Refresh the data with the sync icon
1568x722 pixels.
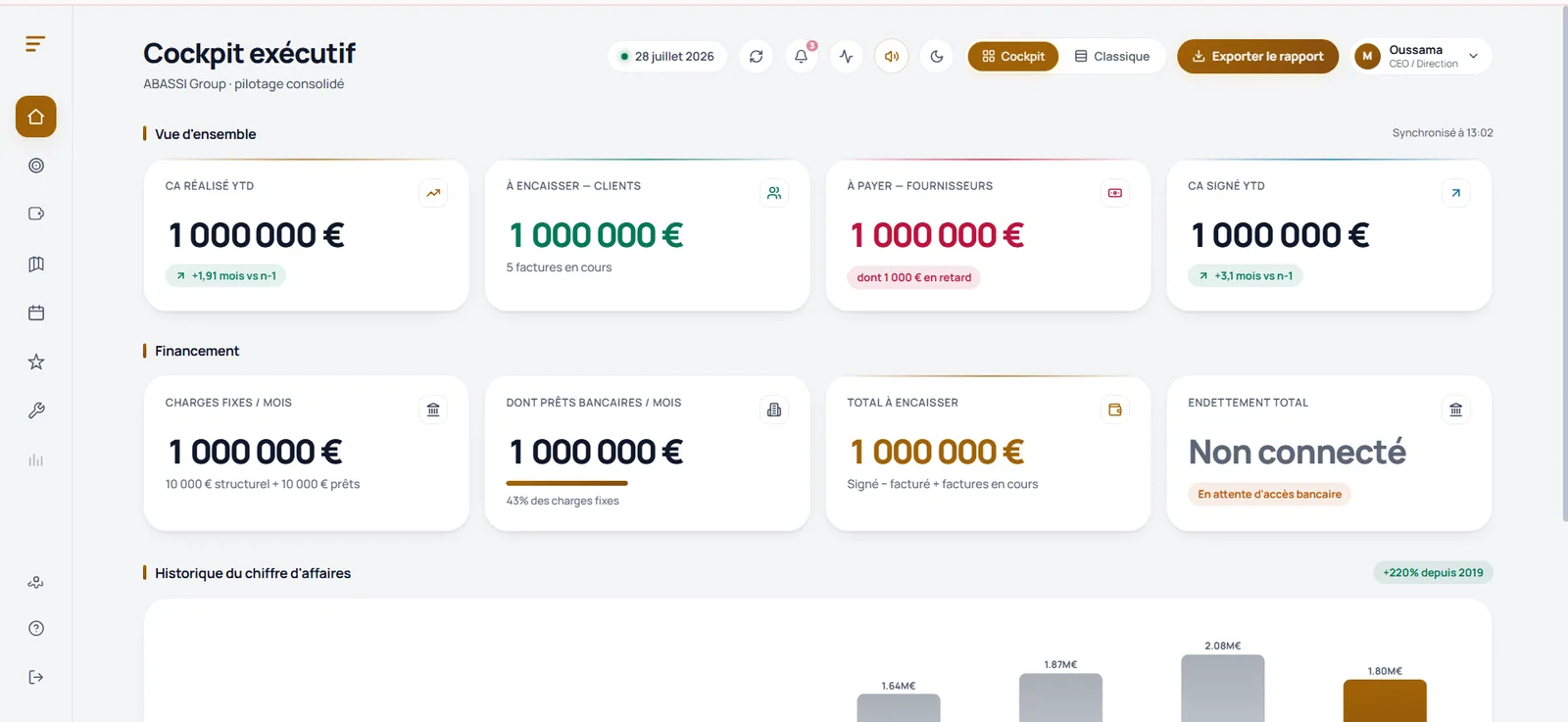point(757,57)
